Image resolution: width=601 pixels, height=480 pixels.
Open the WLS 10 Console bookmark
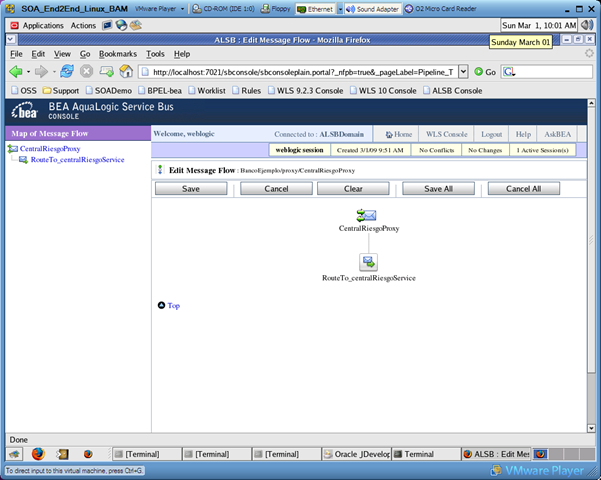pyautogui.click(x=383, y=91)
